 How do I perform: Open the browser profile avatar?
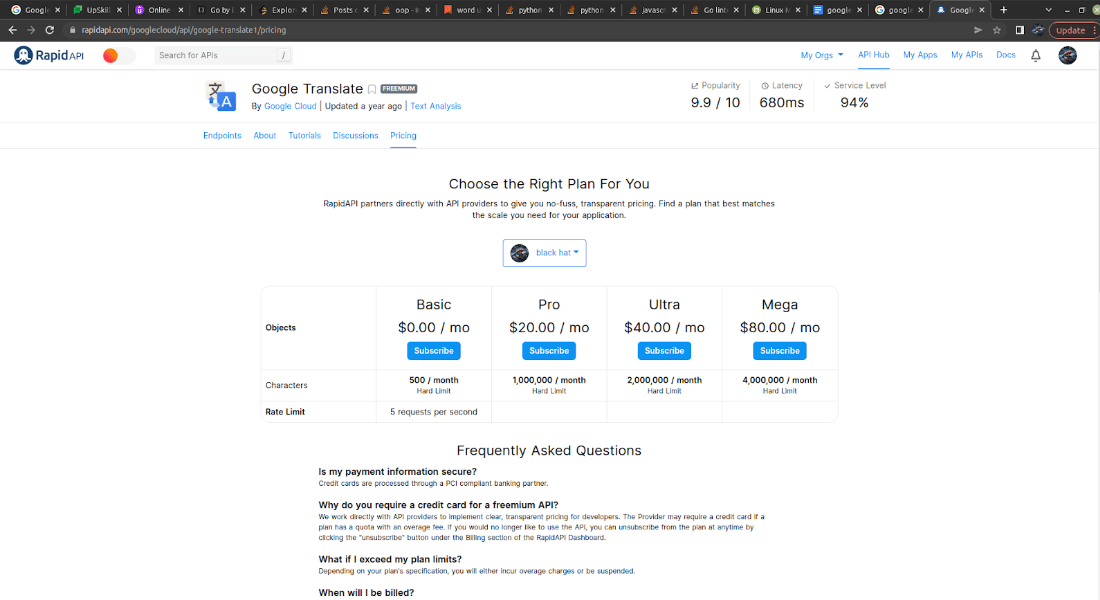pyautogui.click(x=1038, y=30)
